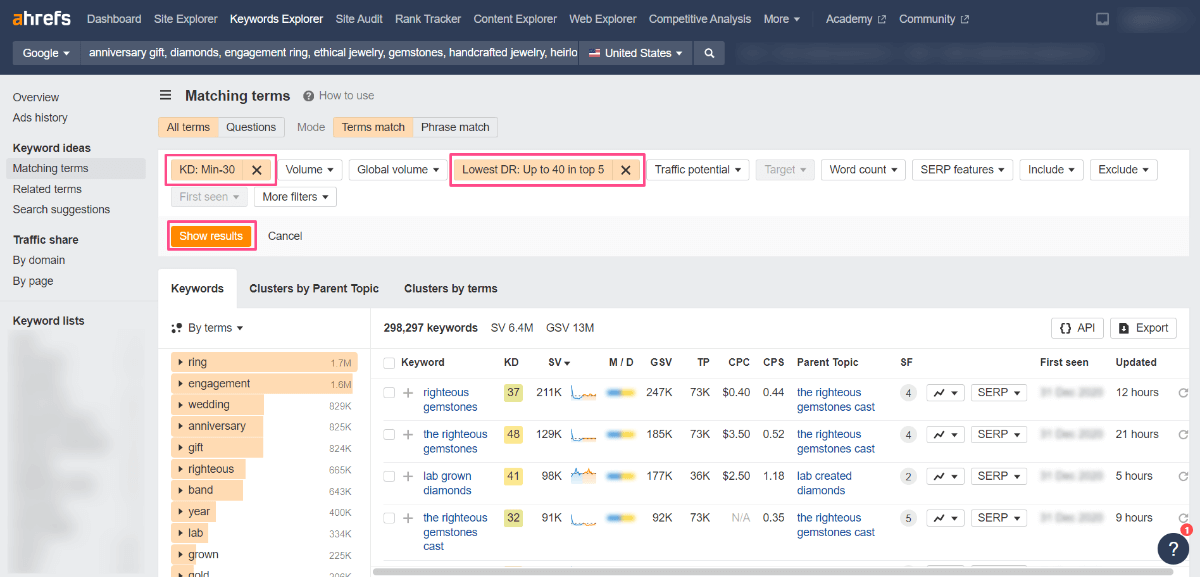Image resolution: width=1200 pixels, height=577 pixels.
Task: Click KD value 37 color badge
Action: click(x=513, y=393)
